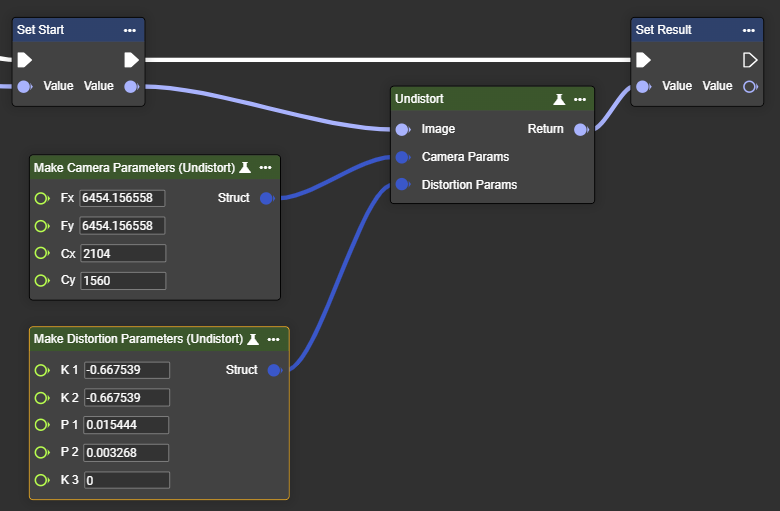
Task: Open the Set Result node options menu
Action: pos(749,30)
